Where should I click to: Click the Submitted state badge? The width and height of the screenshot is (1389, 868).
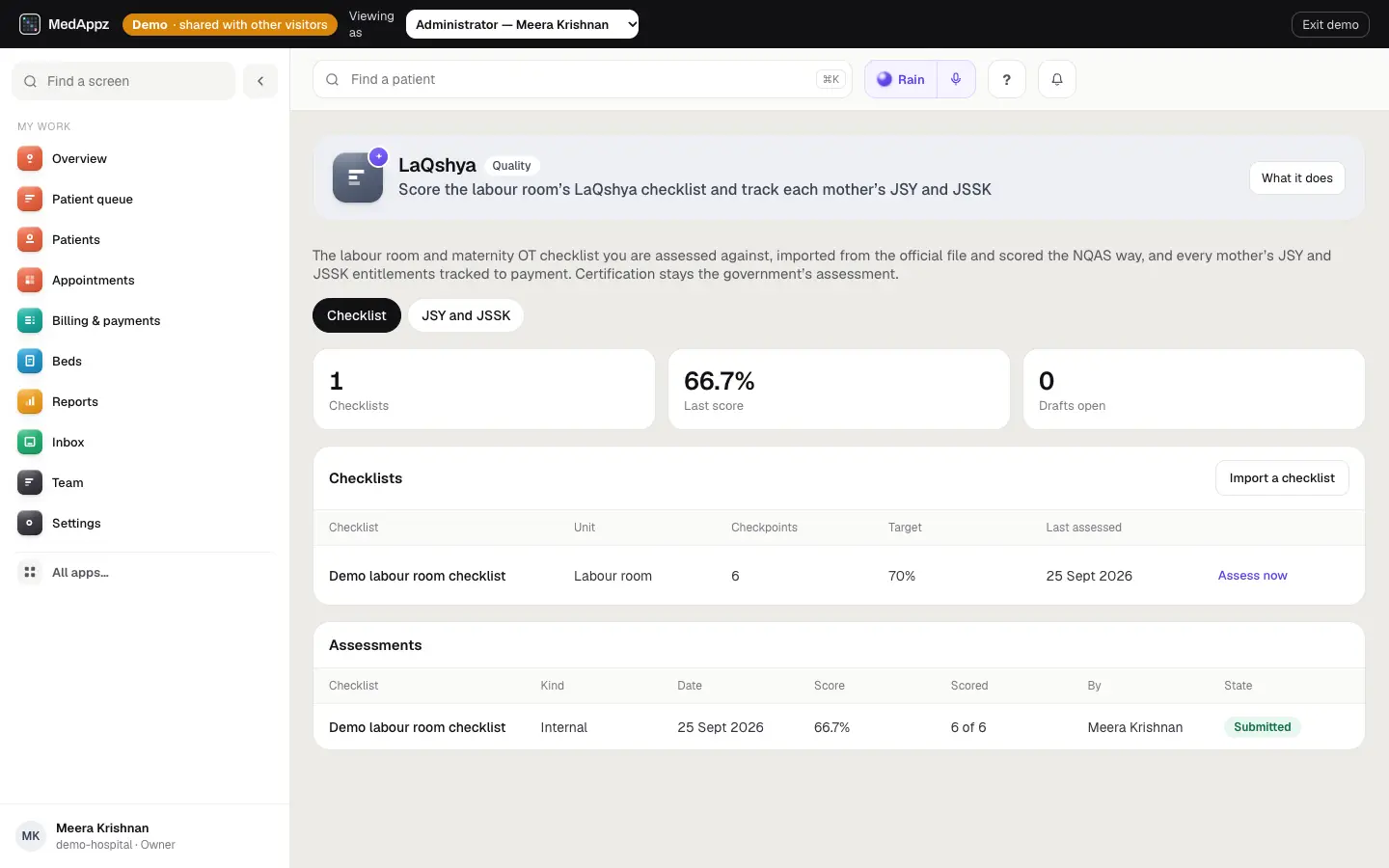pos(1262,727)
